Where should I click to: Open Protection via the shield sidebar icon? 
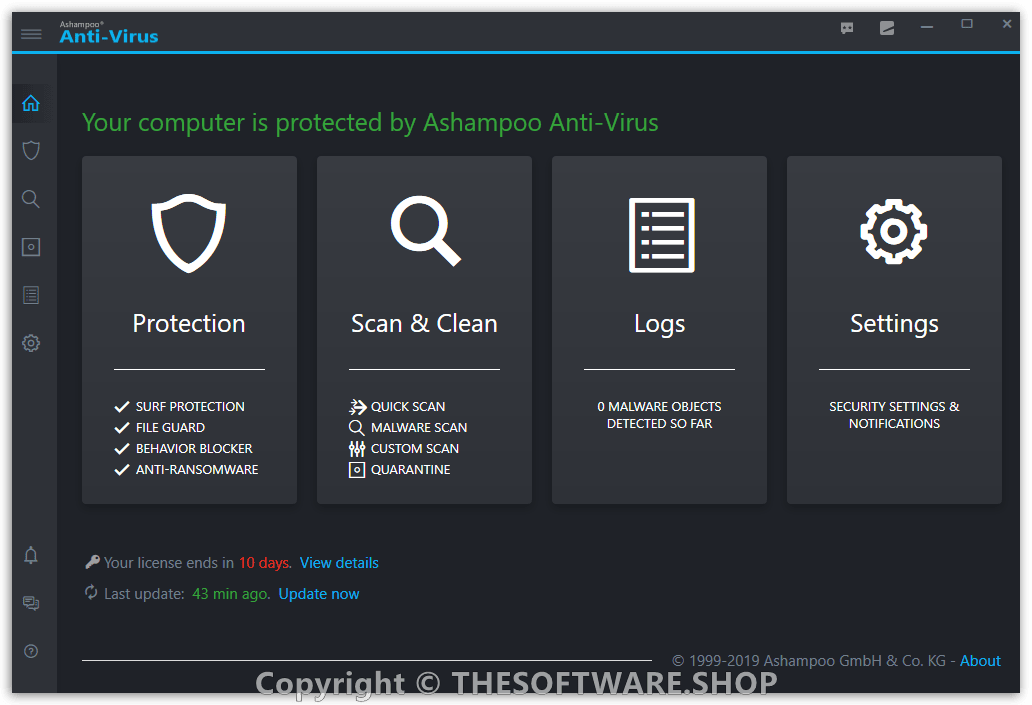(30, 150)
